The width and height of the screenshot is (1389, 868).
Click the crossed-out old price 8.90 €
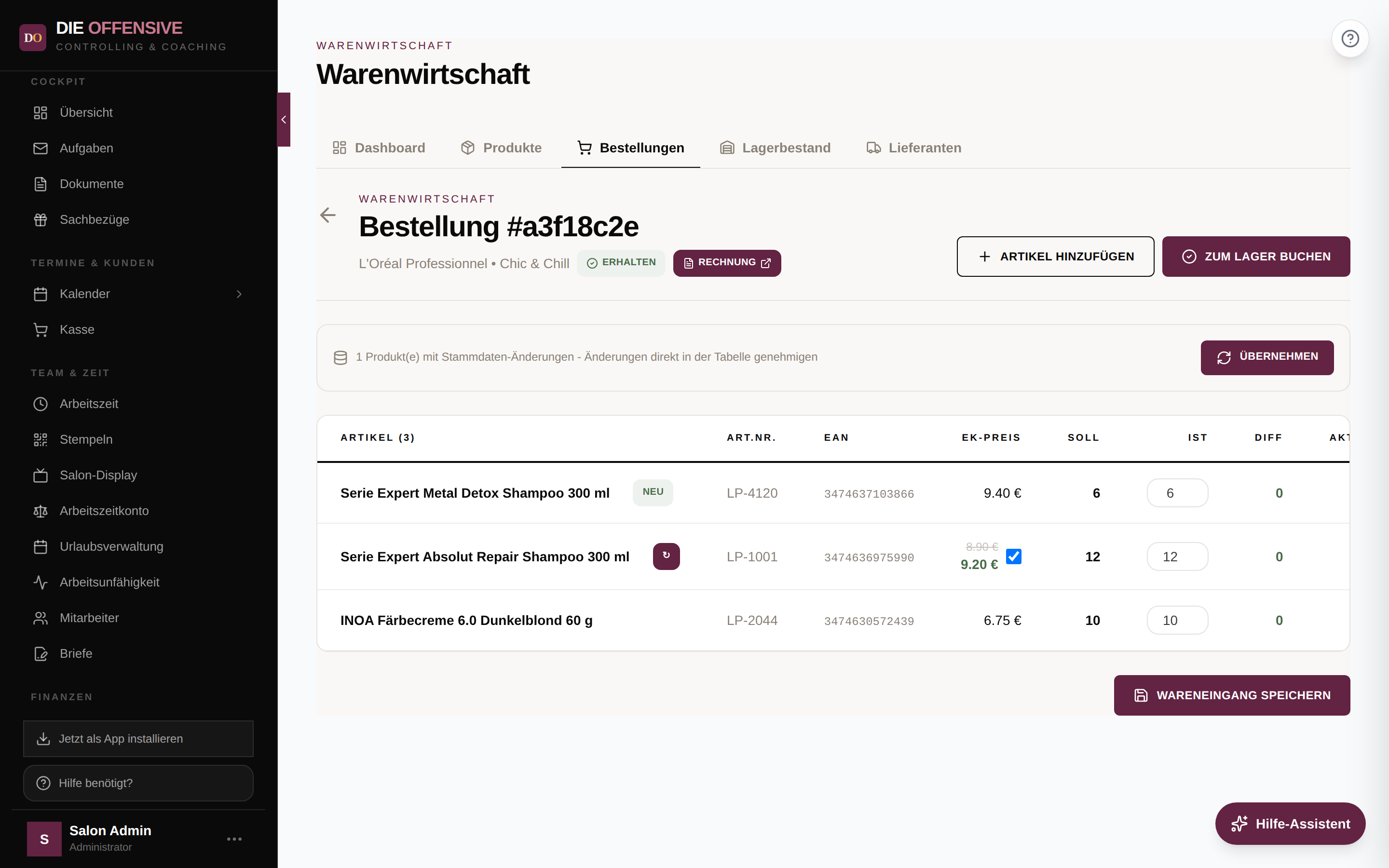pos(981,546)
